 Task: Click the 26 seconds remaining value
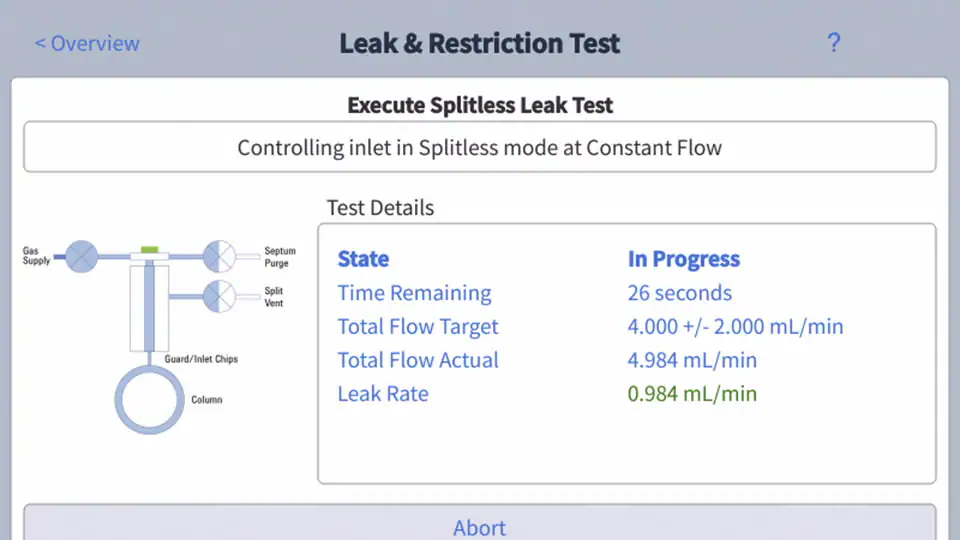point(680,293)
